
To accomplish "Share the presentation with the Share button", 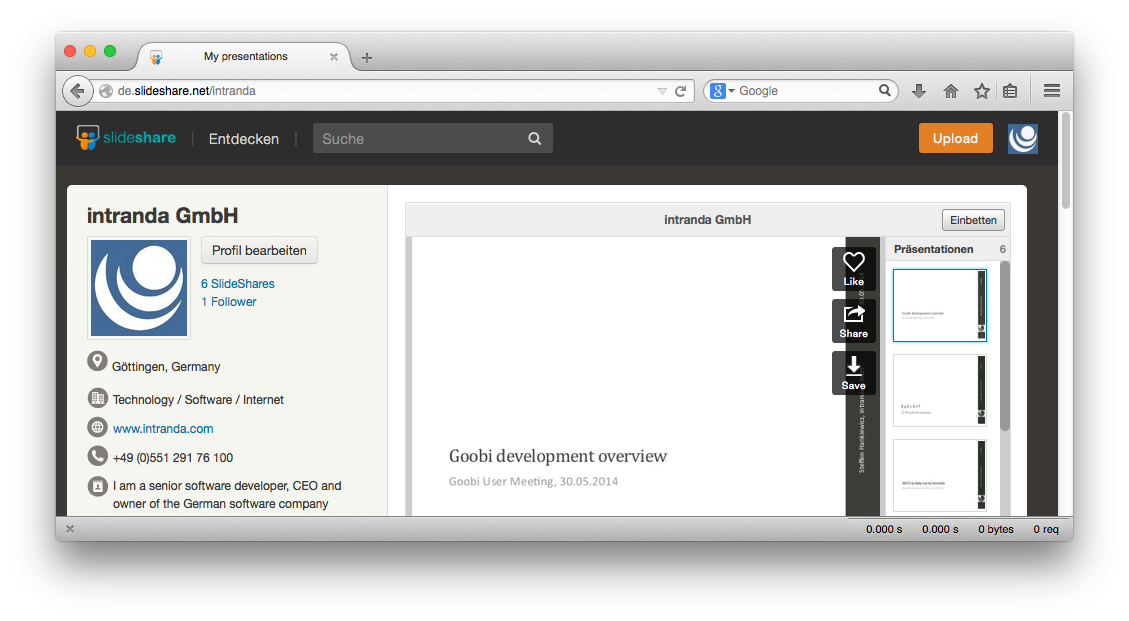I will click(854, 321).
